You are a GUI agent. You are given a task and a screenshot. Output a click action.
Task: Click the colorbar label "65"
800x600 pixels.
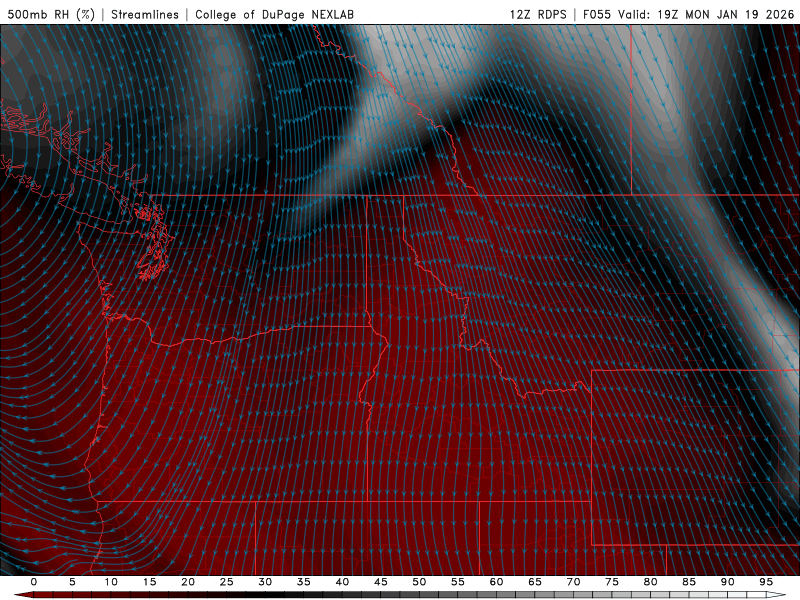pyautogui.click(x=535, y=582)
